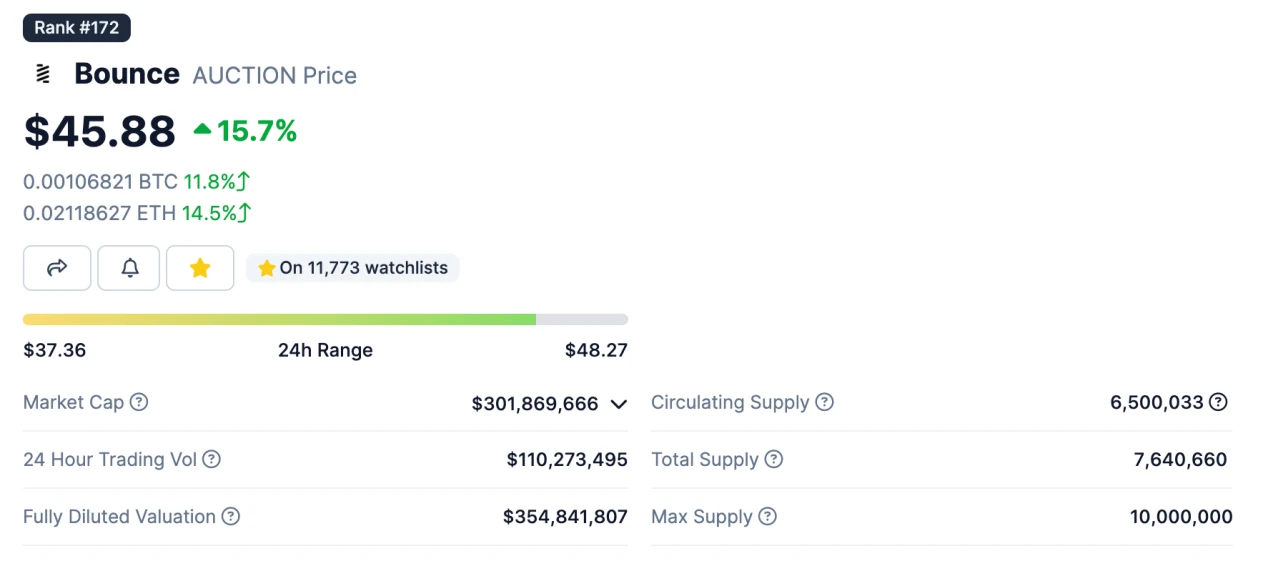
Task: Open 24 Hour Trading Vol info icon
Action: tap(211, 459)
